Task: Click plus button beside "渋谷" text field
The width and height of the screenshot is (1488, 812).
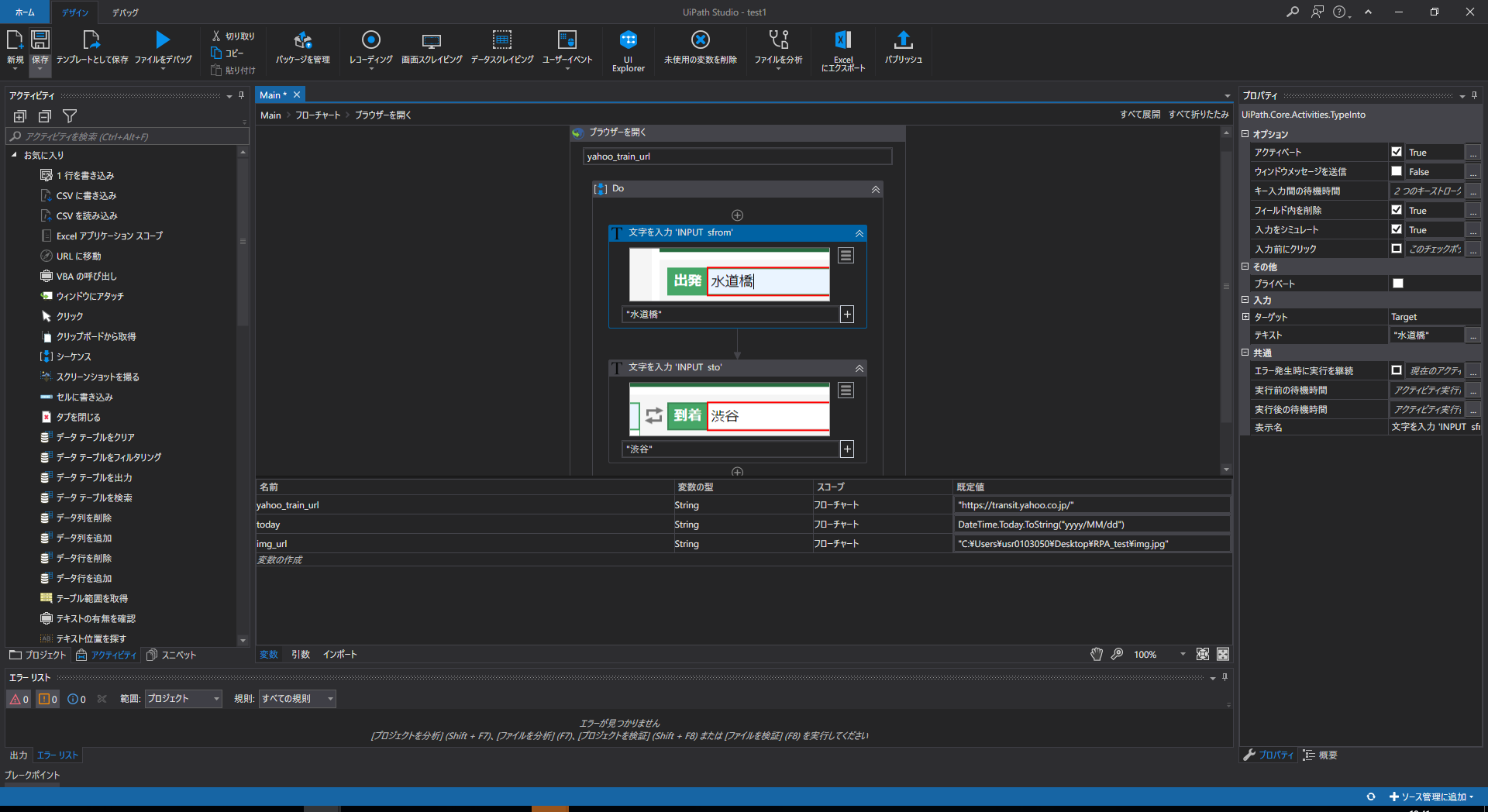Action: 847,449
